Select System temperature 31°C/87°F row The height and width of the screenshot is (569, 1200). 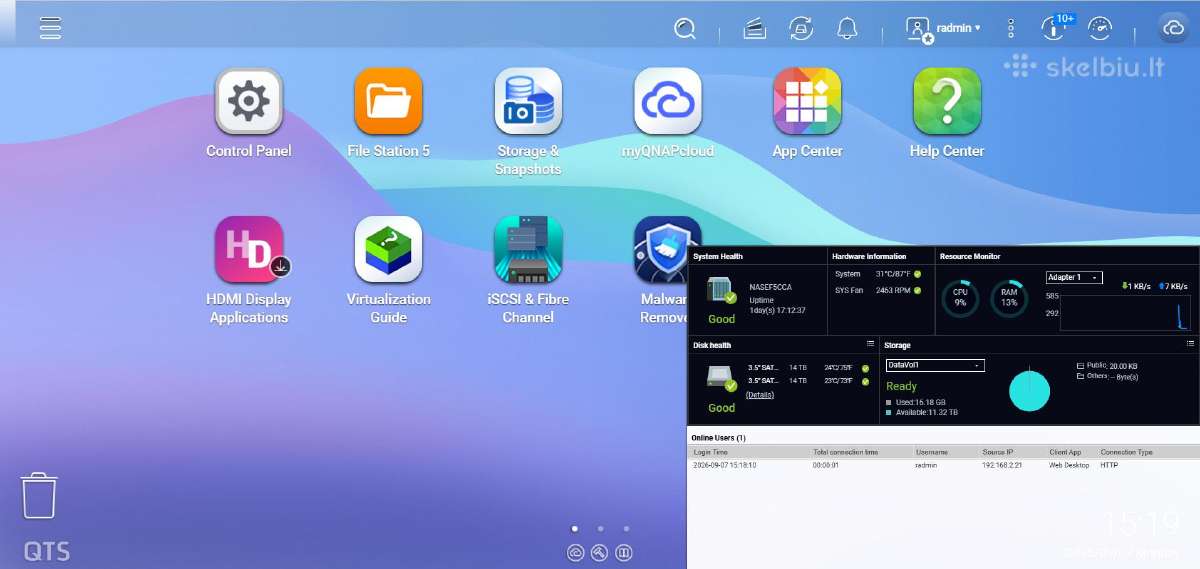878,274
